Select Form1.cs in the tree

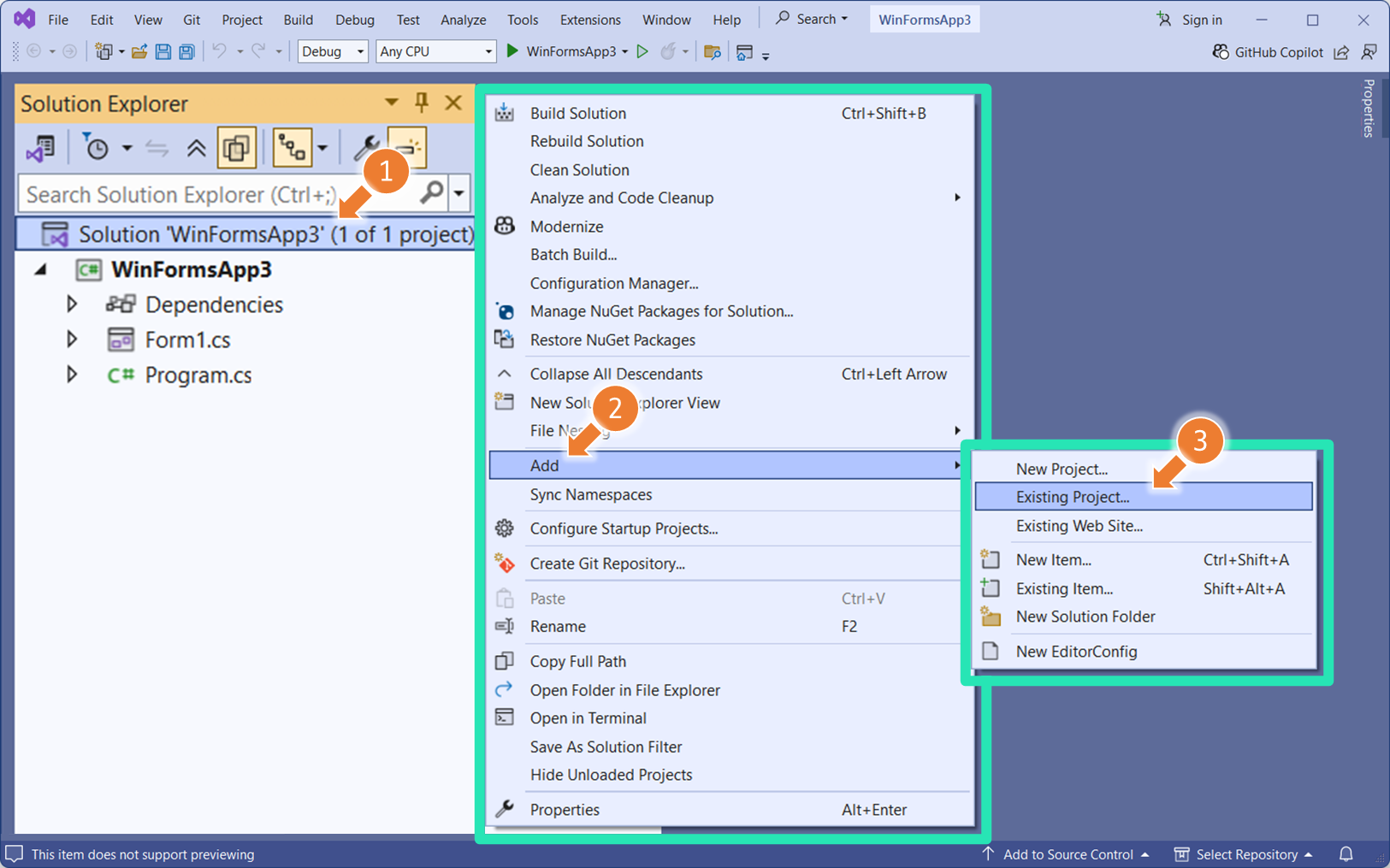click(187, 340)
